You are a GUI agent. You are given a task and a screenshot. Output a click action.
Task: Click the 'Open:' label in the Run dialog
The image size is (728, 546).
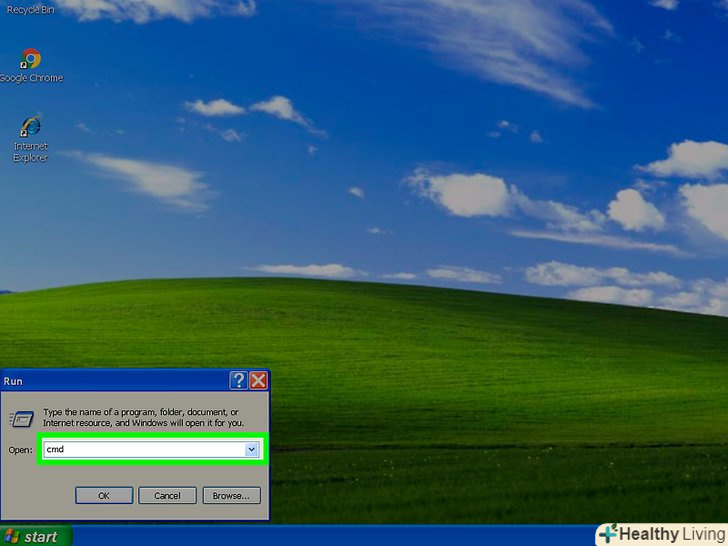pos(20,450)
